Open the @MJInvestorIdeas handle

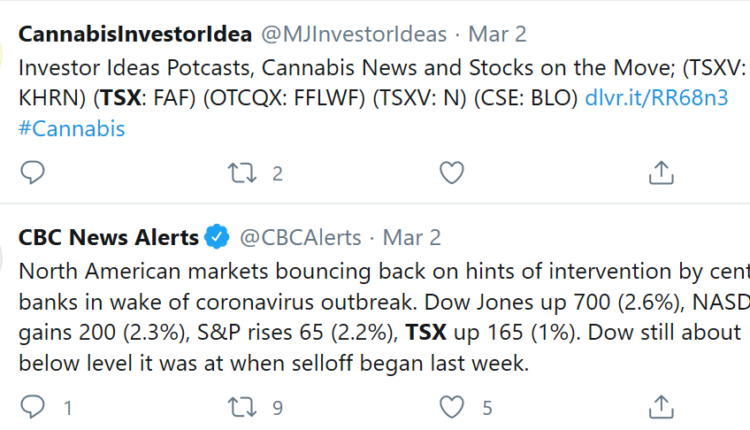tap(354, 34)
